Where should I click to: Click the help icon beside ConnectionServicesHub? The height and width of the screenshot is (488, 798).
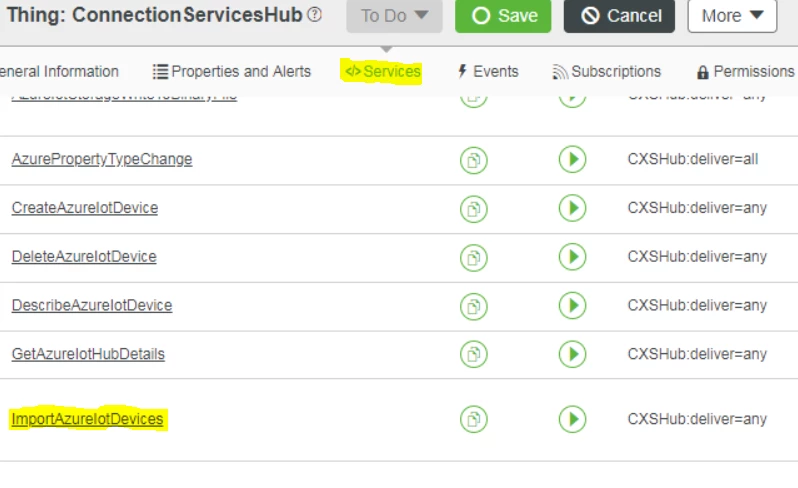coord(315,14)
